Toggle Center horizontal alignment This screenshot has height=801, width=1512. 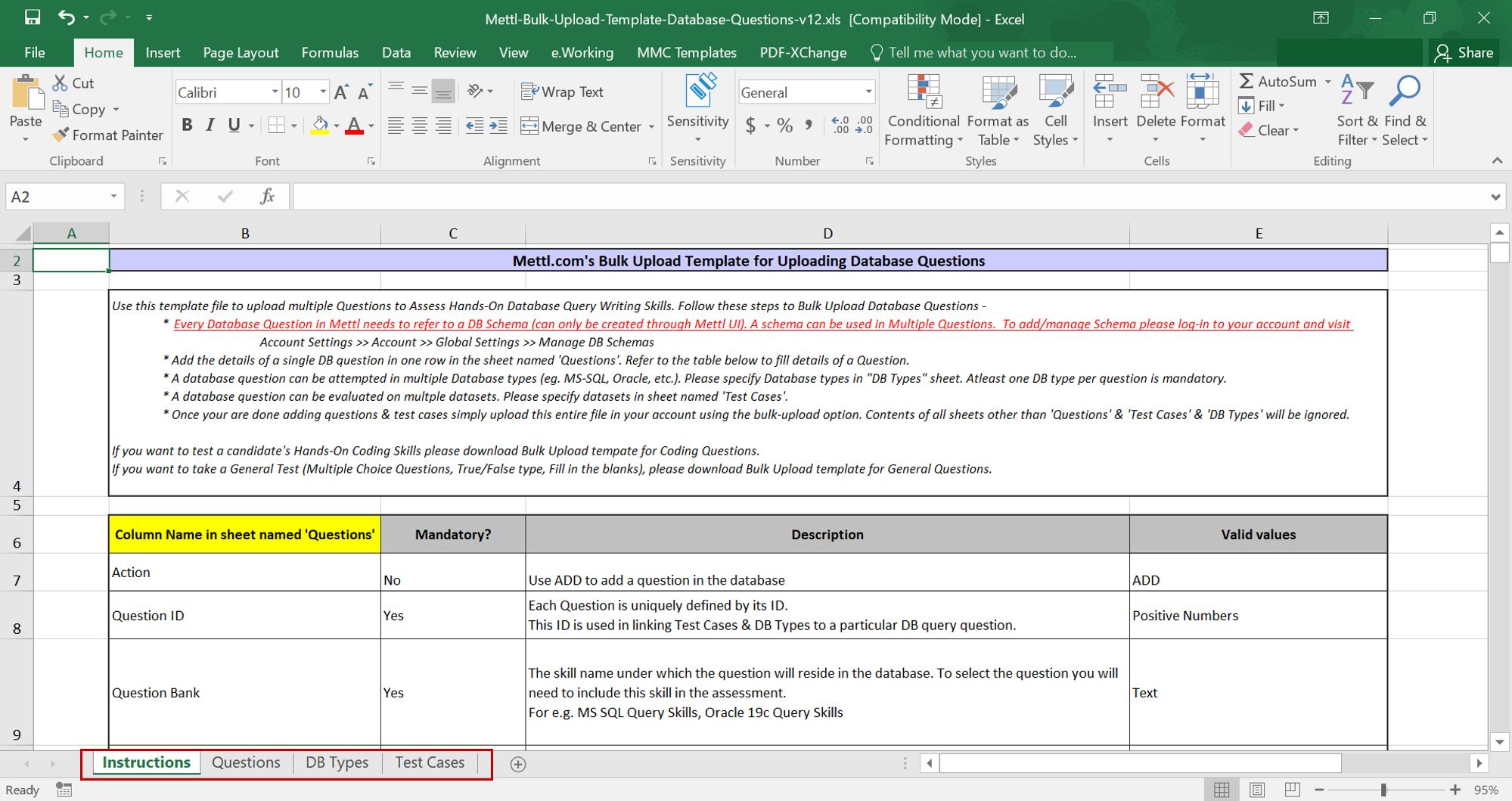(420, 126)
